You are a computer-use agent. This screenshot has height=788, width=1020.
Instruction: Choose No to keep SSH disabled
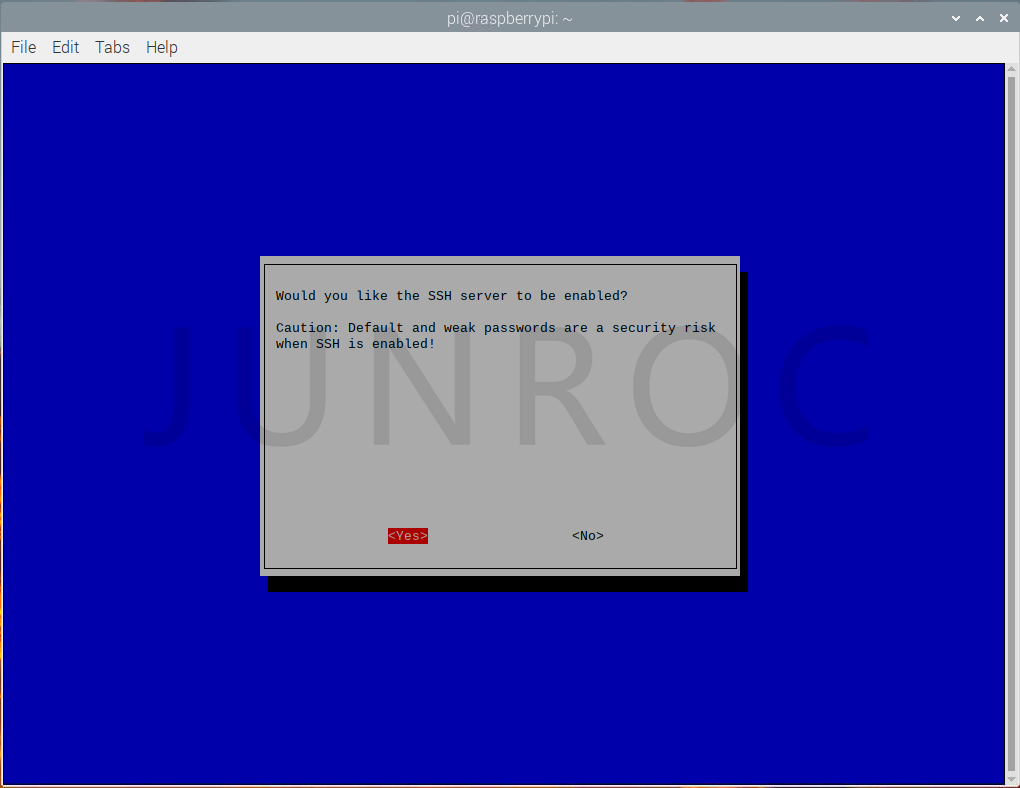coord(587,536)
